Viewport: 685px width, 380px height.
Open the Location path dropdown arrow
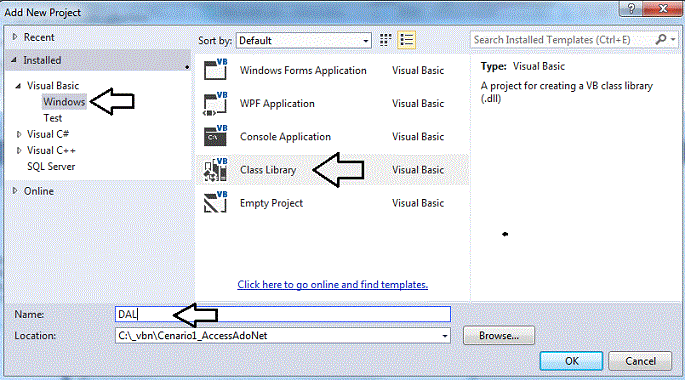tap(445, 336)
